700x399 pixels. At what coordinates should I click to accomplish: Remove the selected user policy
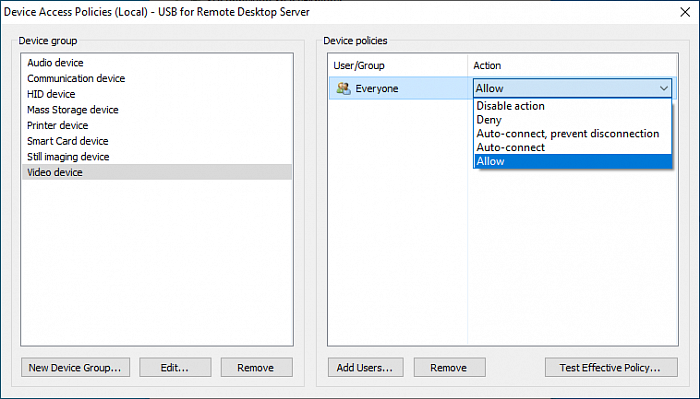pos(449,367)
